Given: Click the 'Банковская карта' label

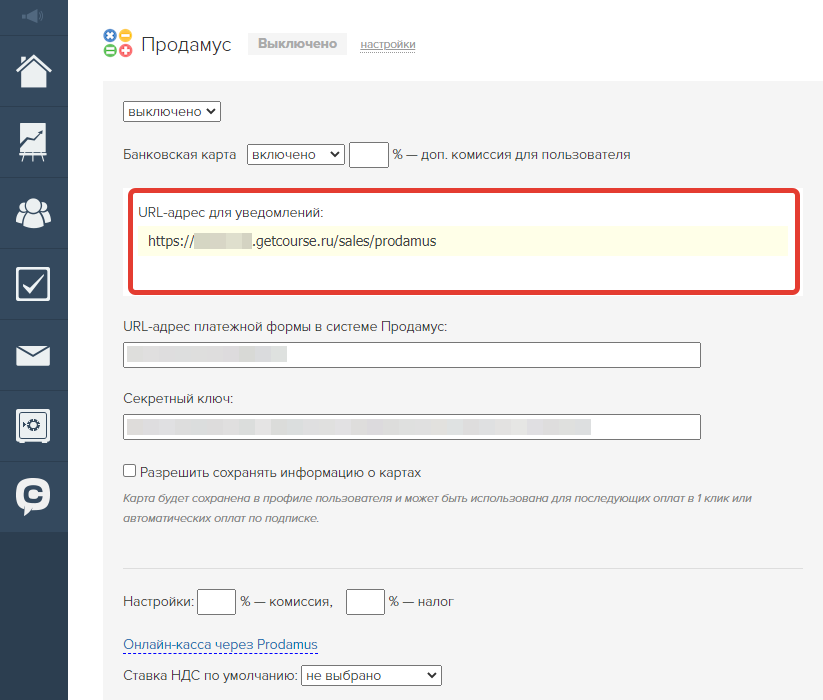Looking at the screenshot, I should coord(180,155).
